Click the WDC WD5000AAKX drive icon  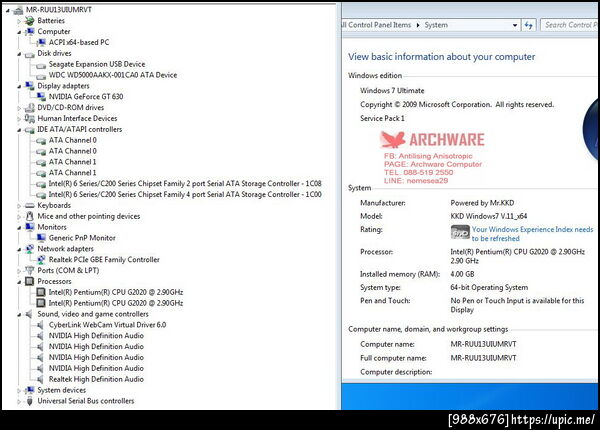point(41,76)
